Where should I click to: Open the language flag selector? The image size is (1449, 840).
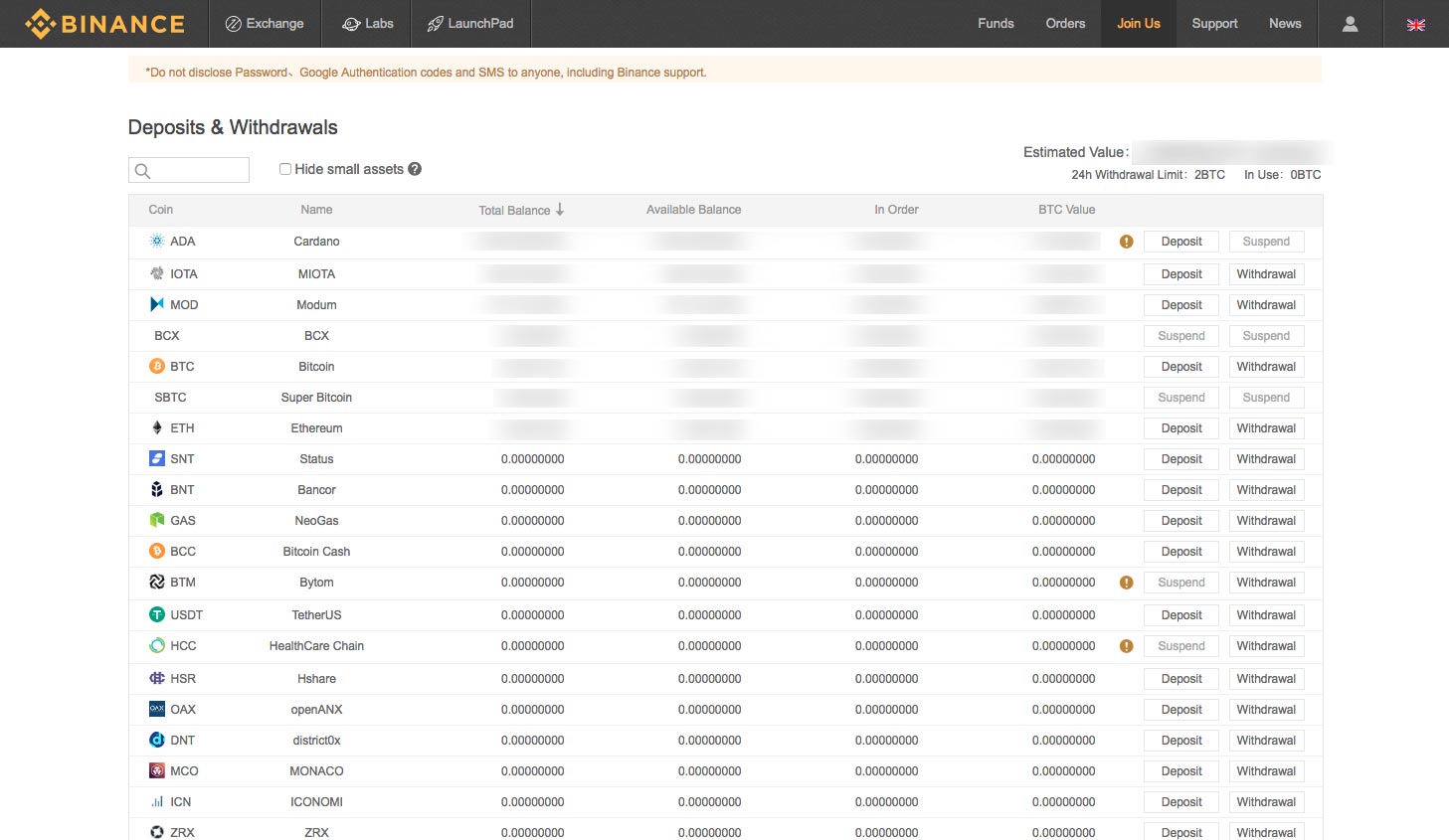(x=1416, y=24)
